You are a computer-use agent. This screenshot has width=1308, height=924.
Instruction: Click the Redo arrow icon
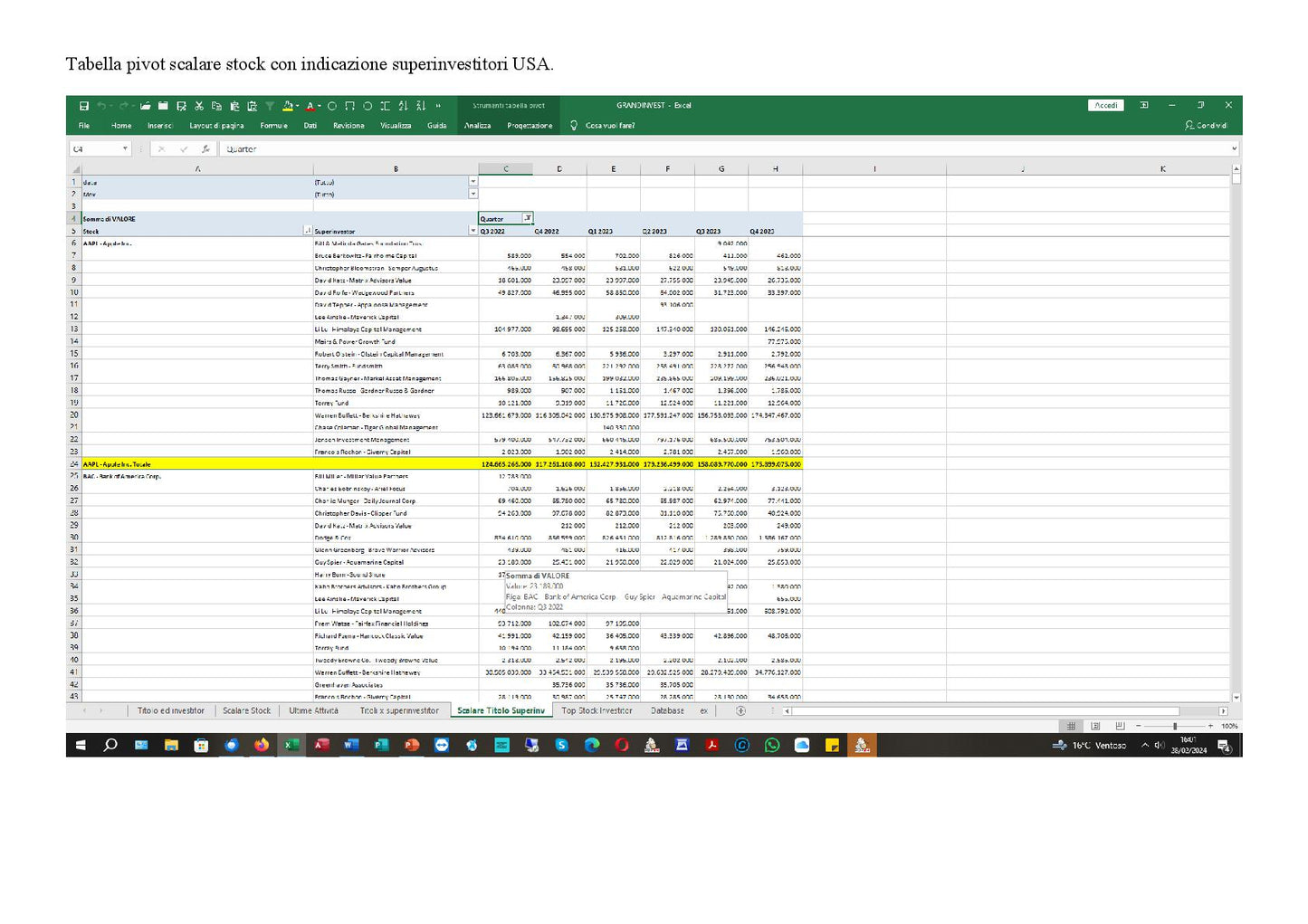coord(124,106)
